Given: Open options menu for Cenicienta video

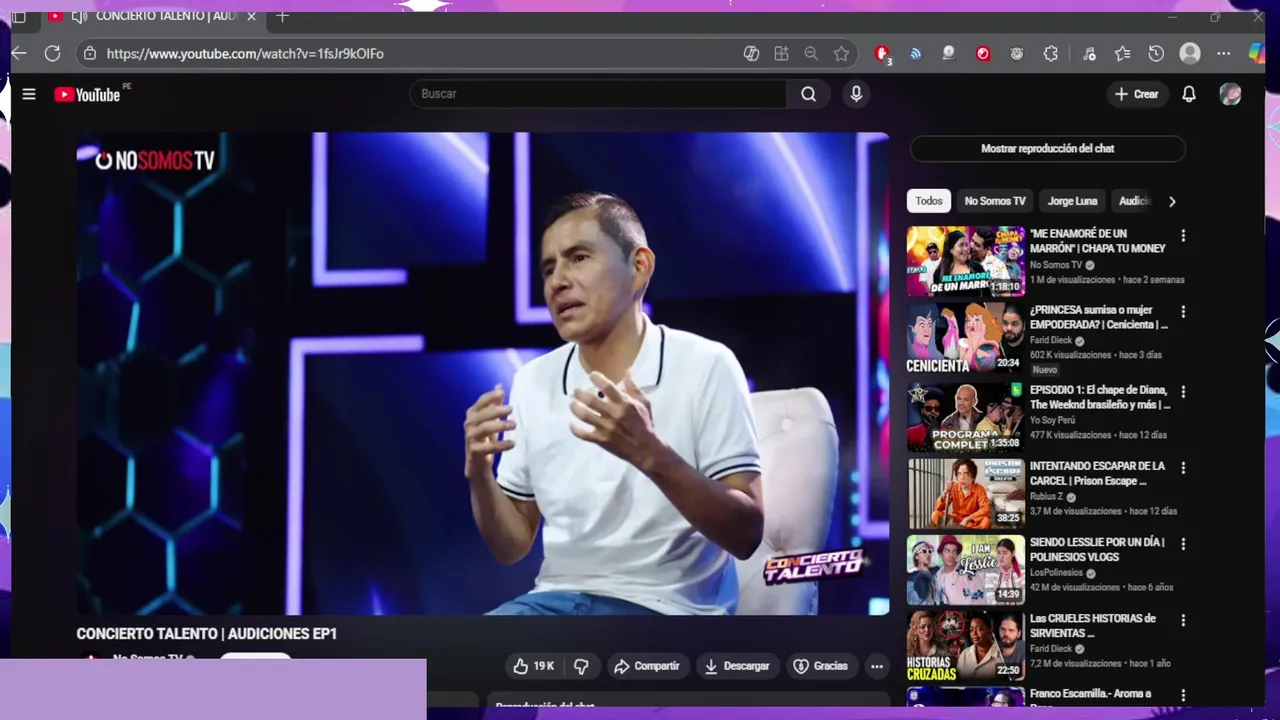Looking at the screenshot, I should click(1183, 312).
